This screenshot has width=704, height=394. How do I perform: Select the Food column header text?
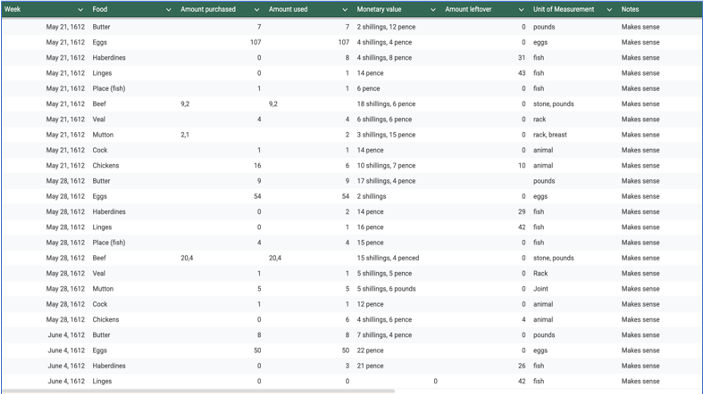pos(100,9)
